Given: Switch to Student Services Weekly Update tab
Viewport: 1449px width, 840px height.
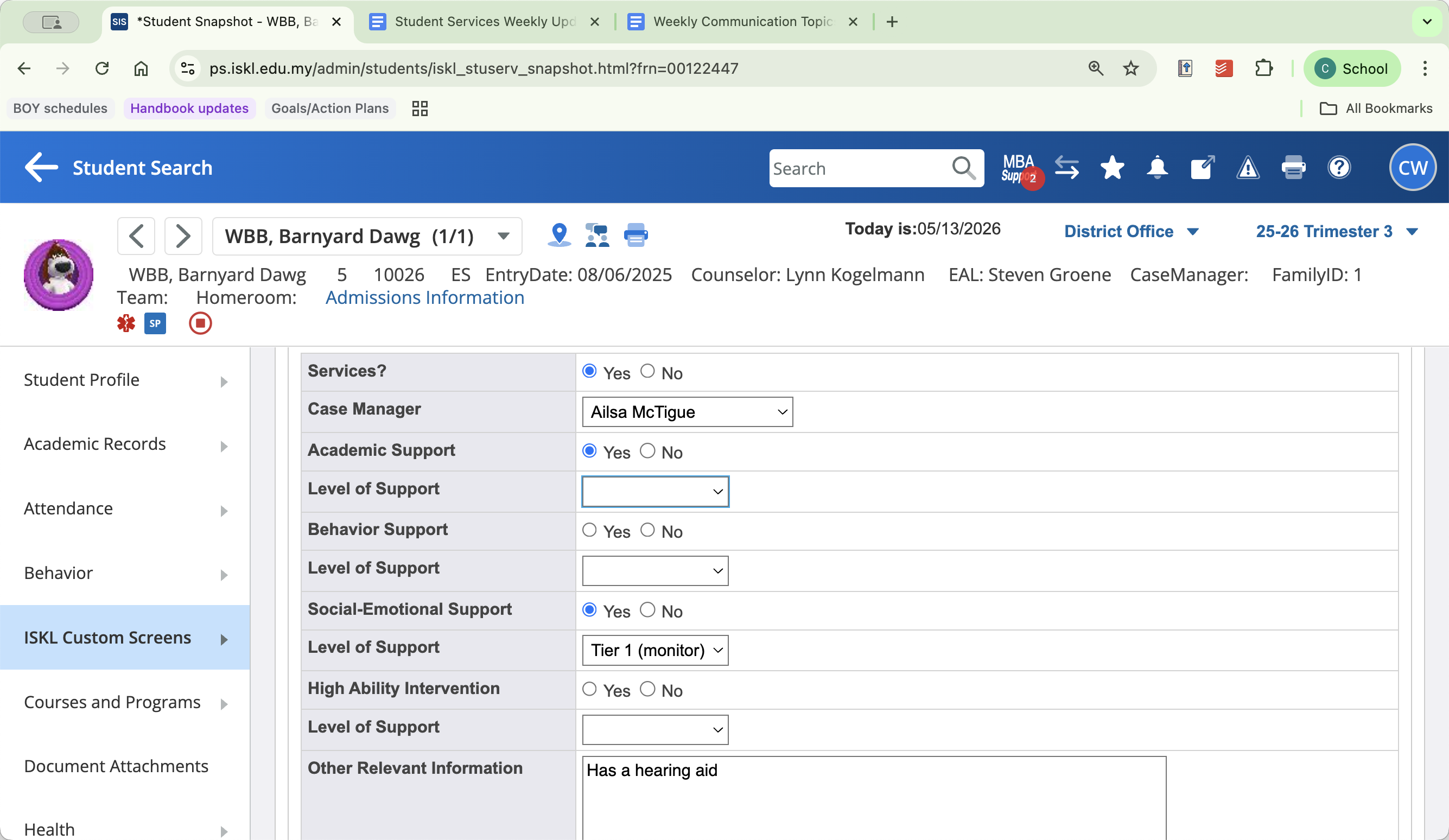Looking at the screenshot, I should (x=484, y=22).
